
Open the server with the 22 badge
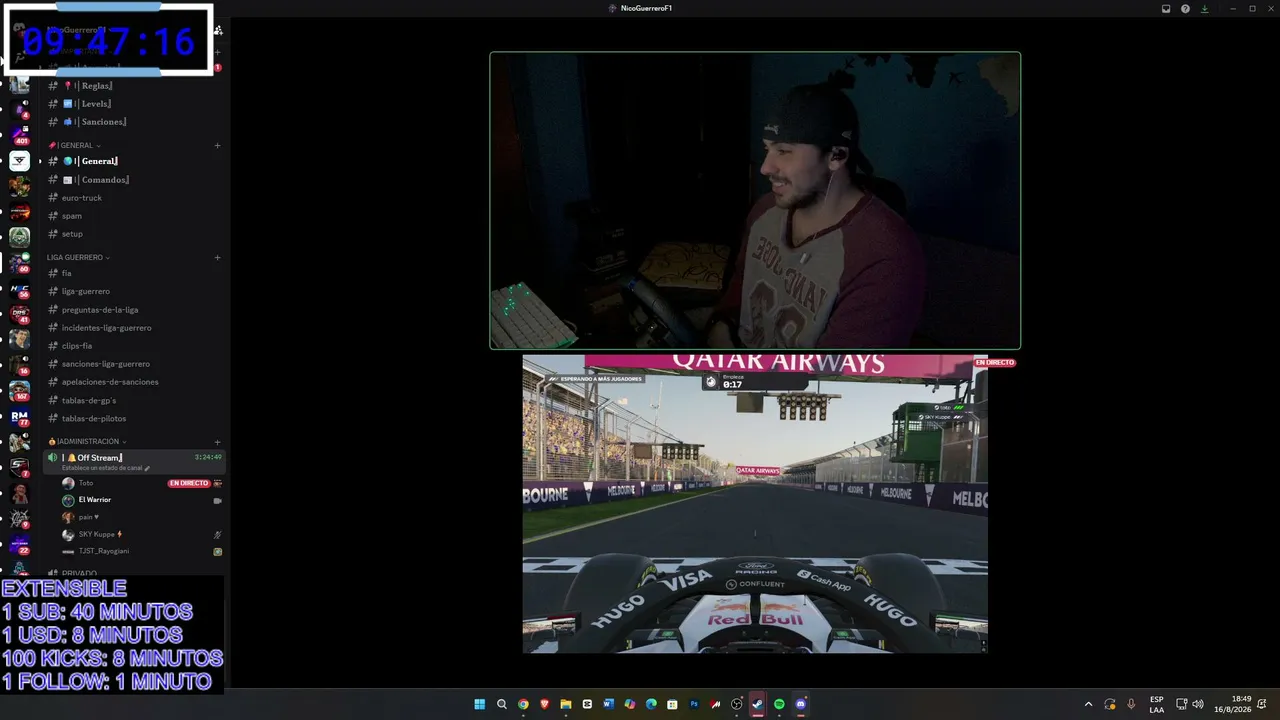[x=20, y=544]
